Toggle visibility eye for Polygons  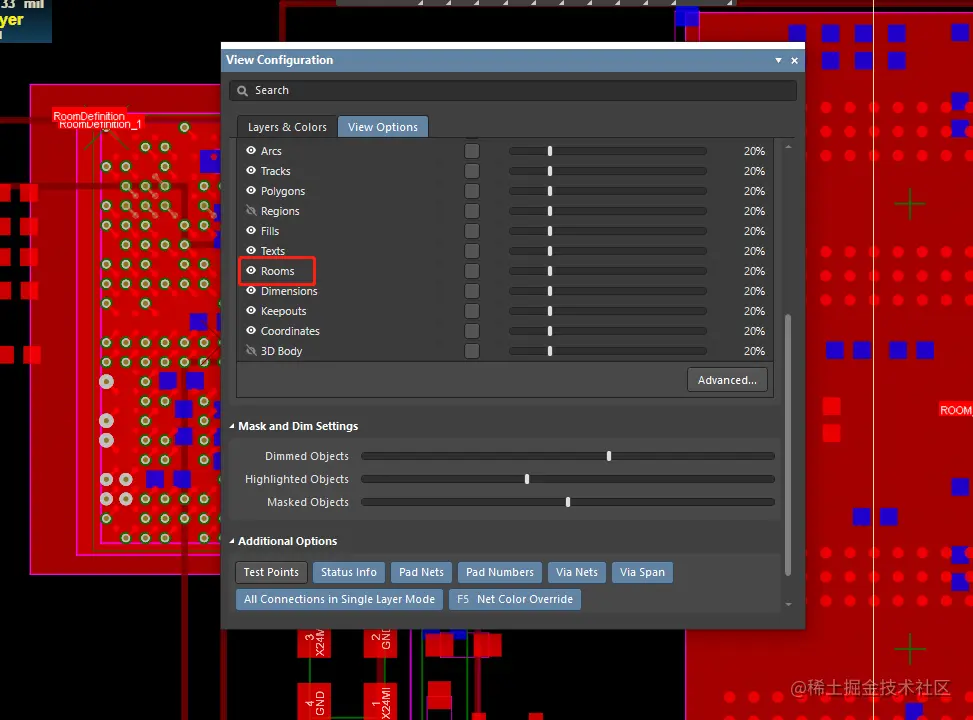(x=251, y=191)
